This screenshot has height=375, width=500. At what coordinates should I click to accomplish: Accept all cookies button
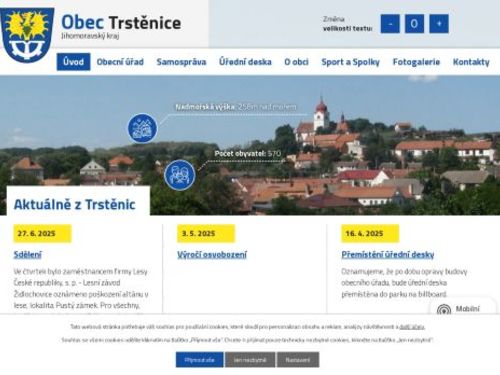[200, 360]
